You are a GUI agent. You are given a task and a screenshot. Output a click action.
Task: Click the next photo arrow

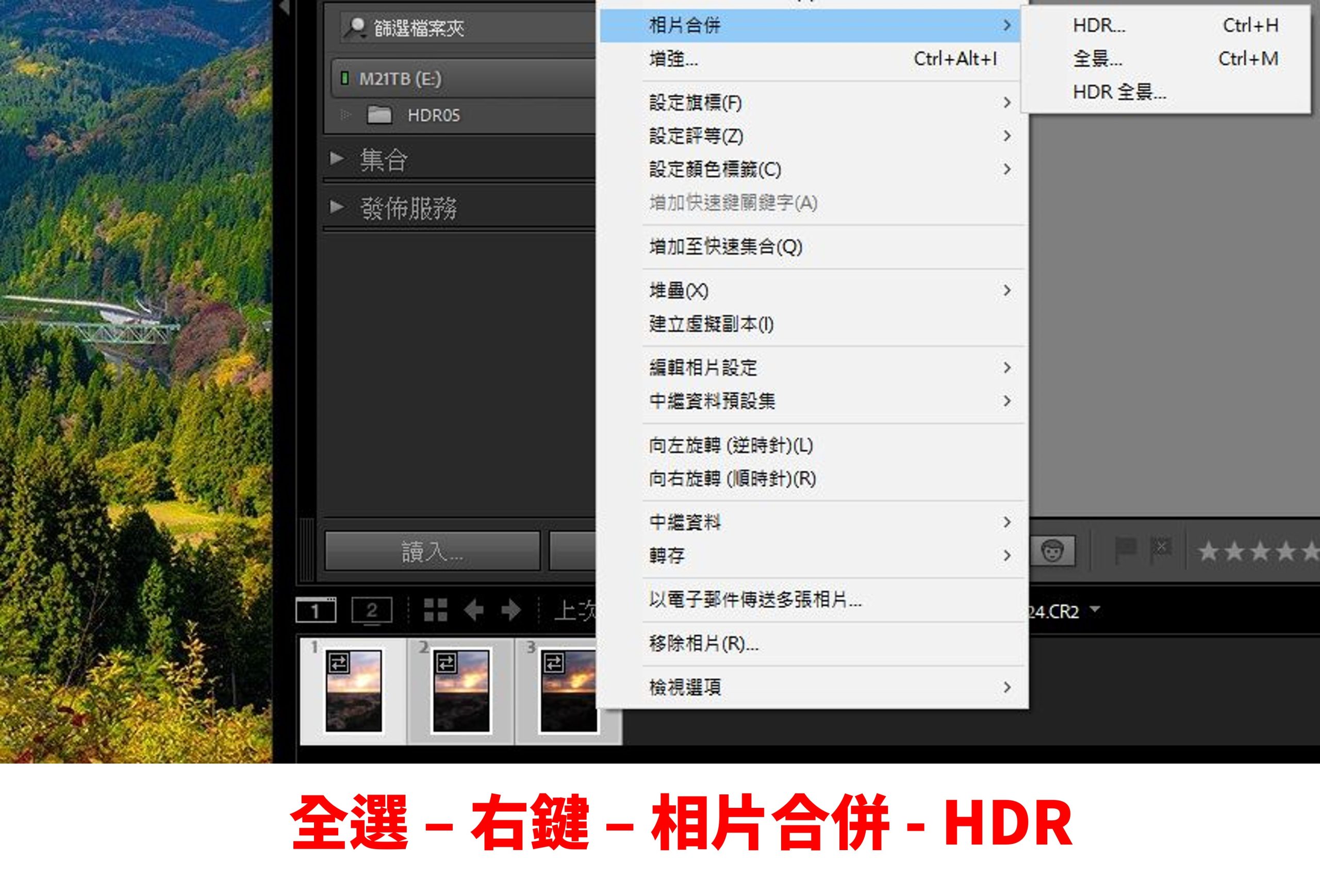point(510,610)
